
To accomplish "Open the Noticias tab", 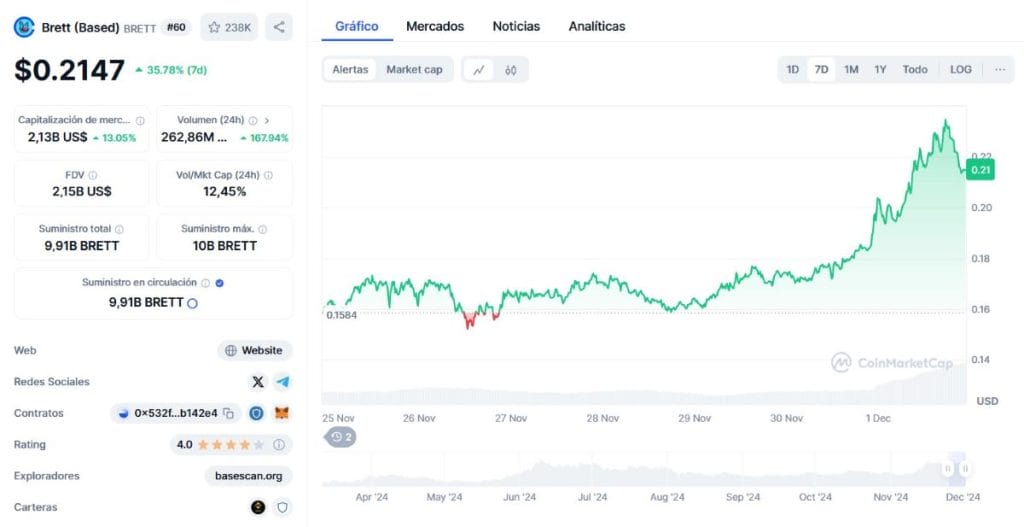I will [516, 26].
